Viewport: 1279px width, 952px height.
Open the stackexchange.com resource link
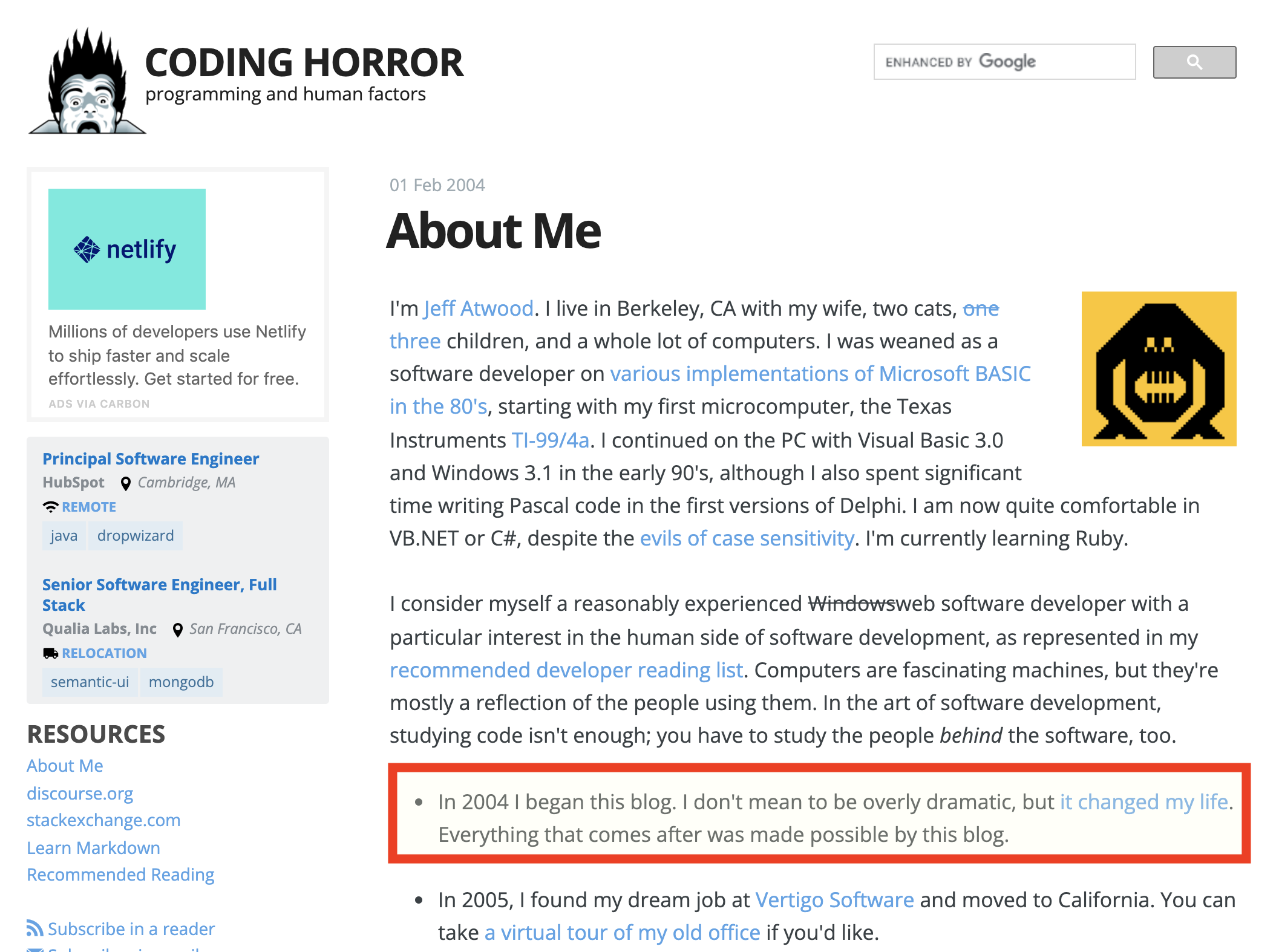[103, 820]
